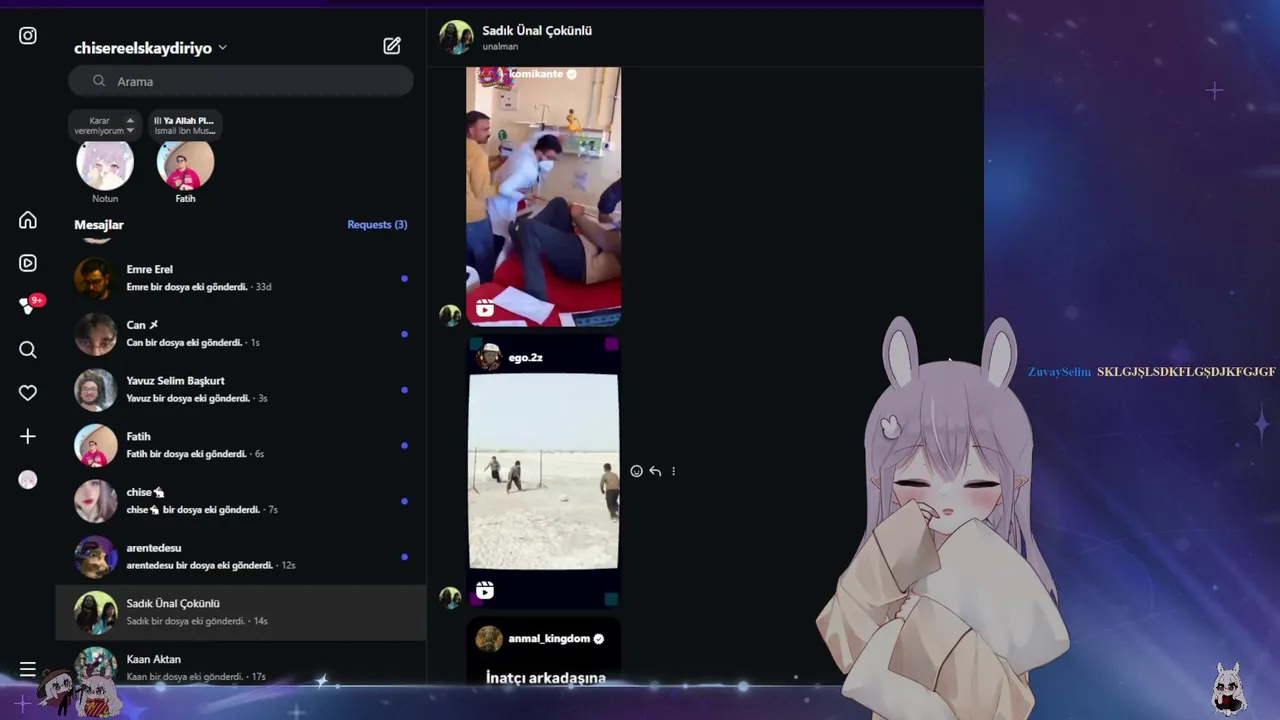Click anmal_kingdom username on reel

[549, 638]
